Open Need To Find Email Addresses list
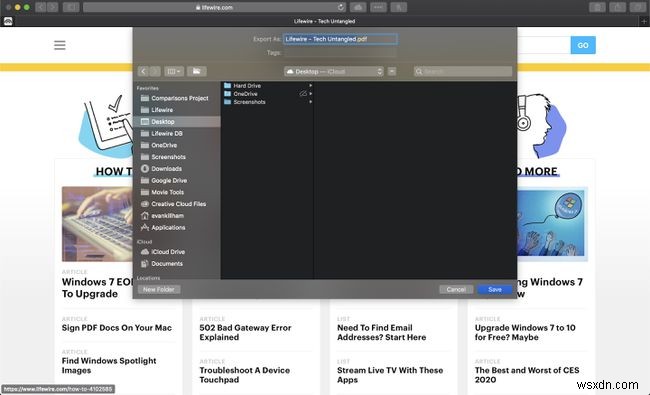The width and height of the screenshot is (650, 395). tap(381, 332)
